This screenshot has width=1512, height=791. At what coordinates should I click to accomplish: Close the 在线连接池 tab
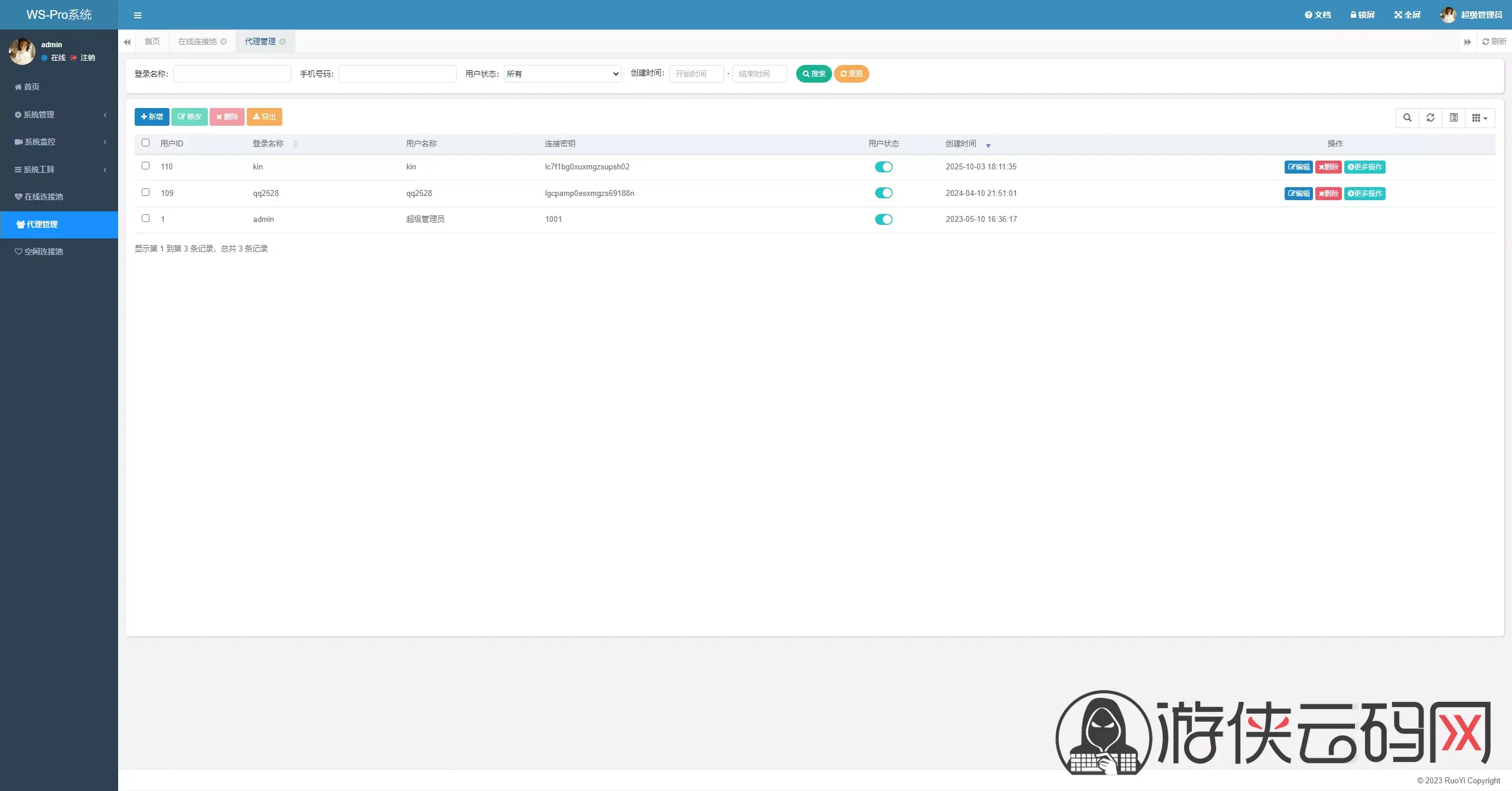[224, 42]
